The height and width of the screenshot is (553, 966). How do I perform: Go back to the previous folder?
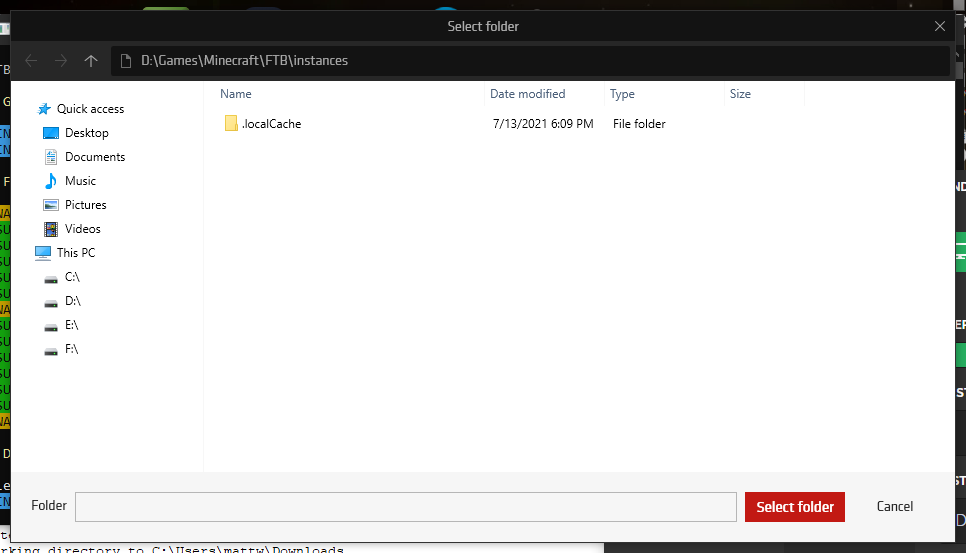[31, 60]
